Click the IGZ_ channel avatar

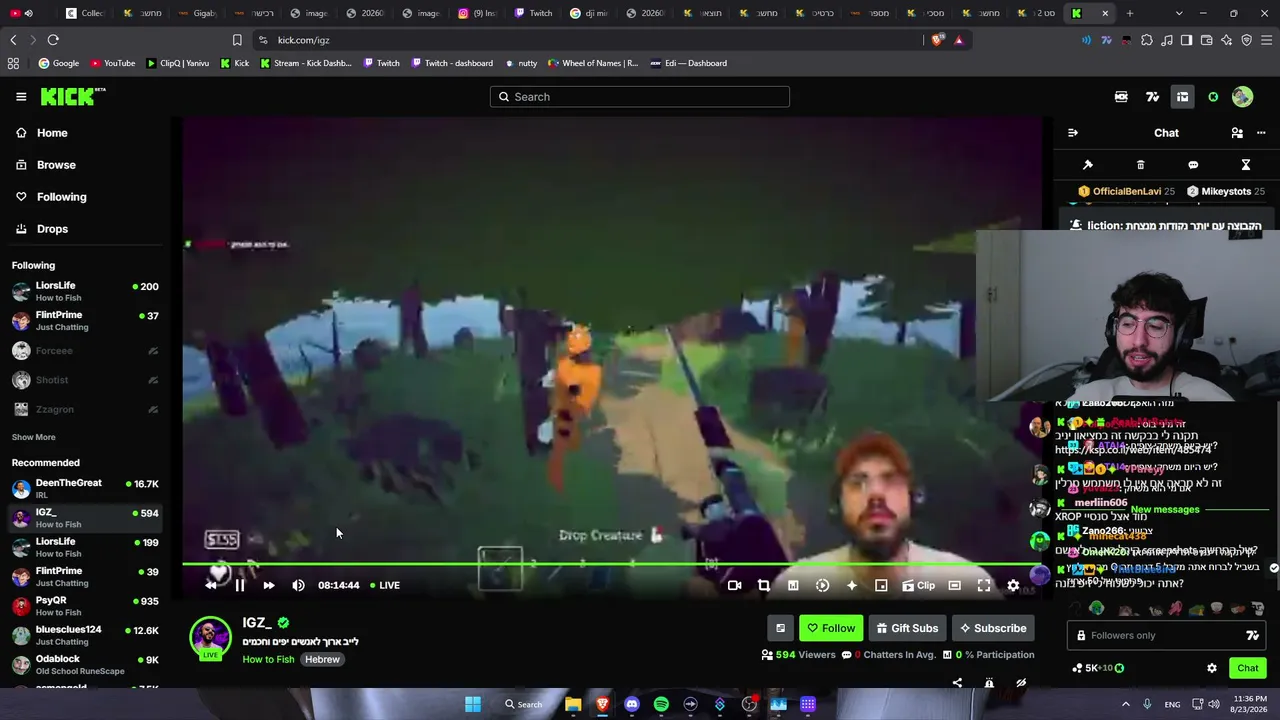[x=210, y=637]
